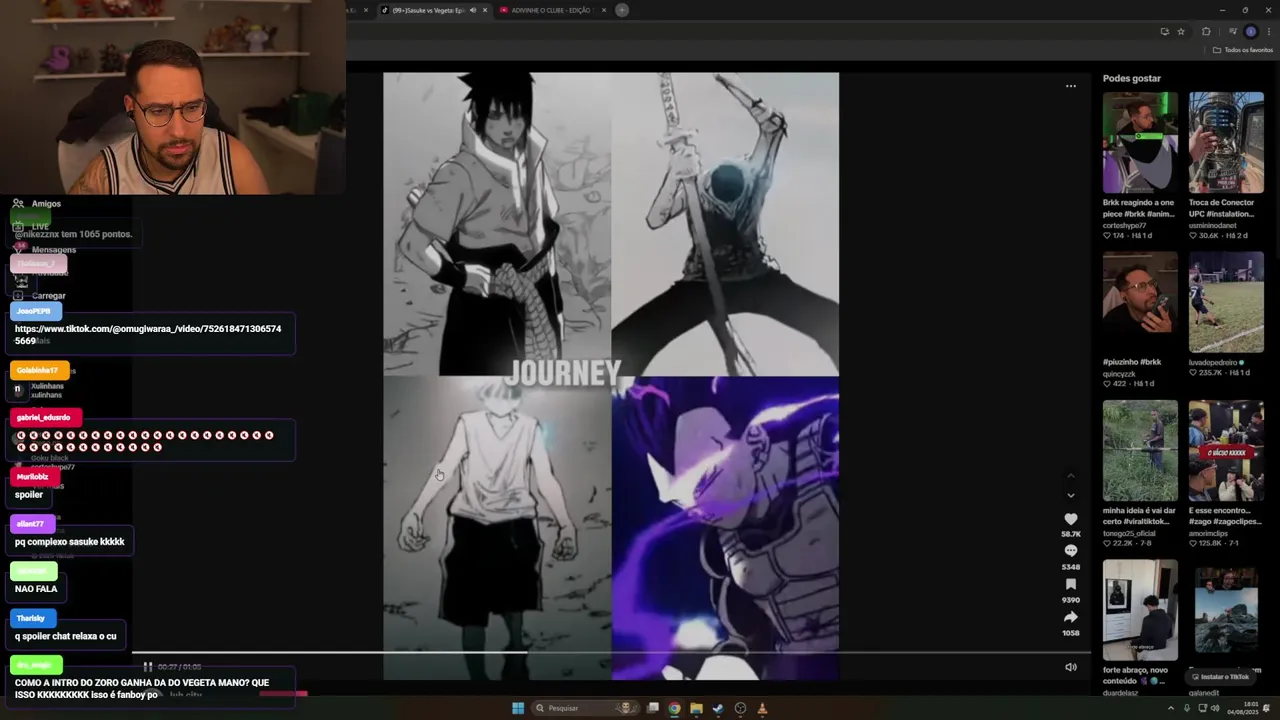Visit quincyzzk creator profile link

[x=1119, y=374]
